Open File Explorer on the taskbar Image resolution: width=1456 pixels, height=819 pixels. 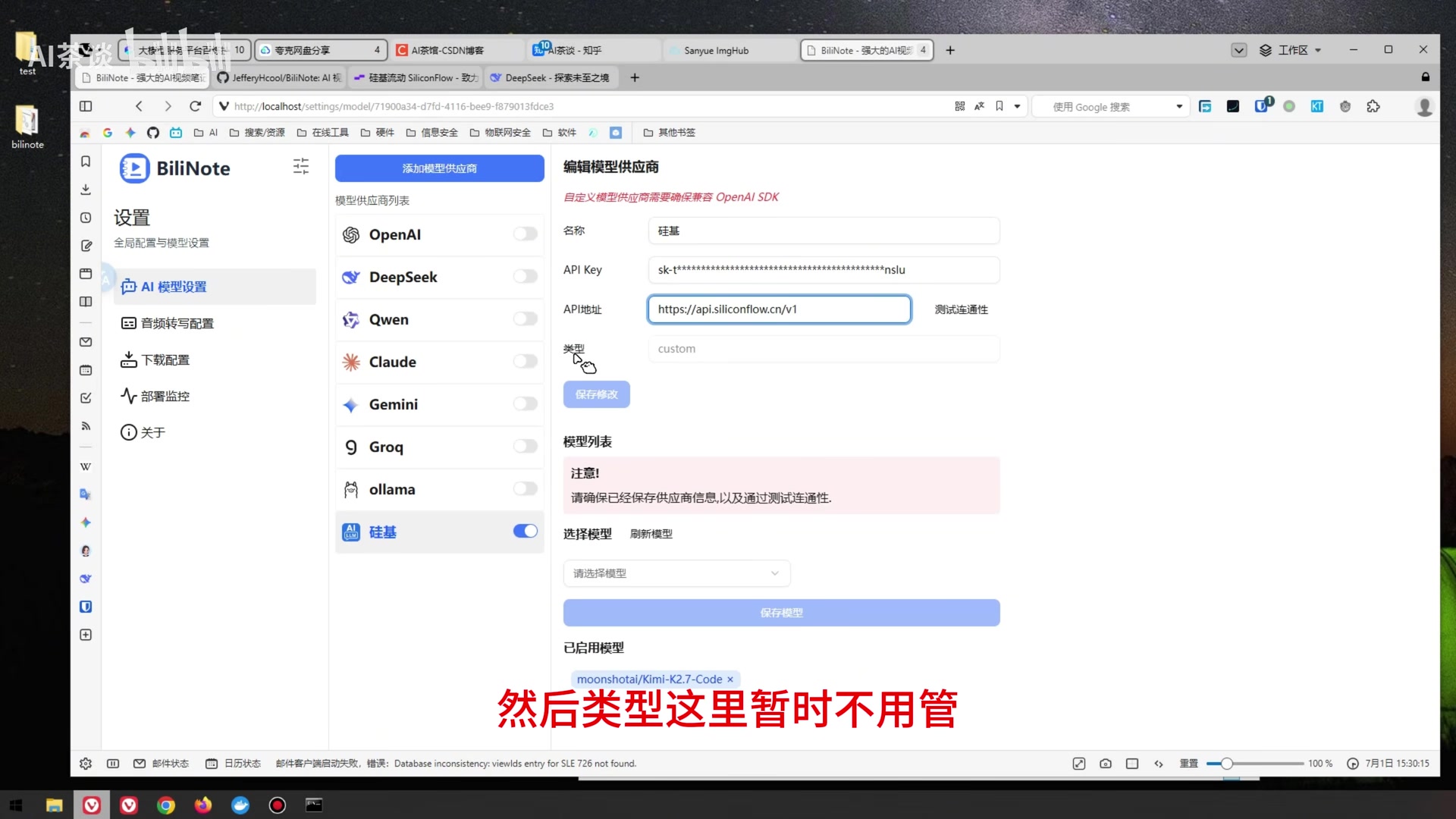pyautogui.click(x=55, y=805)
